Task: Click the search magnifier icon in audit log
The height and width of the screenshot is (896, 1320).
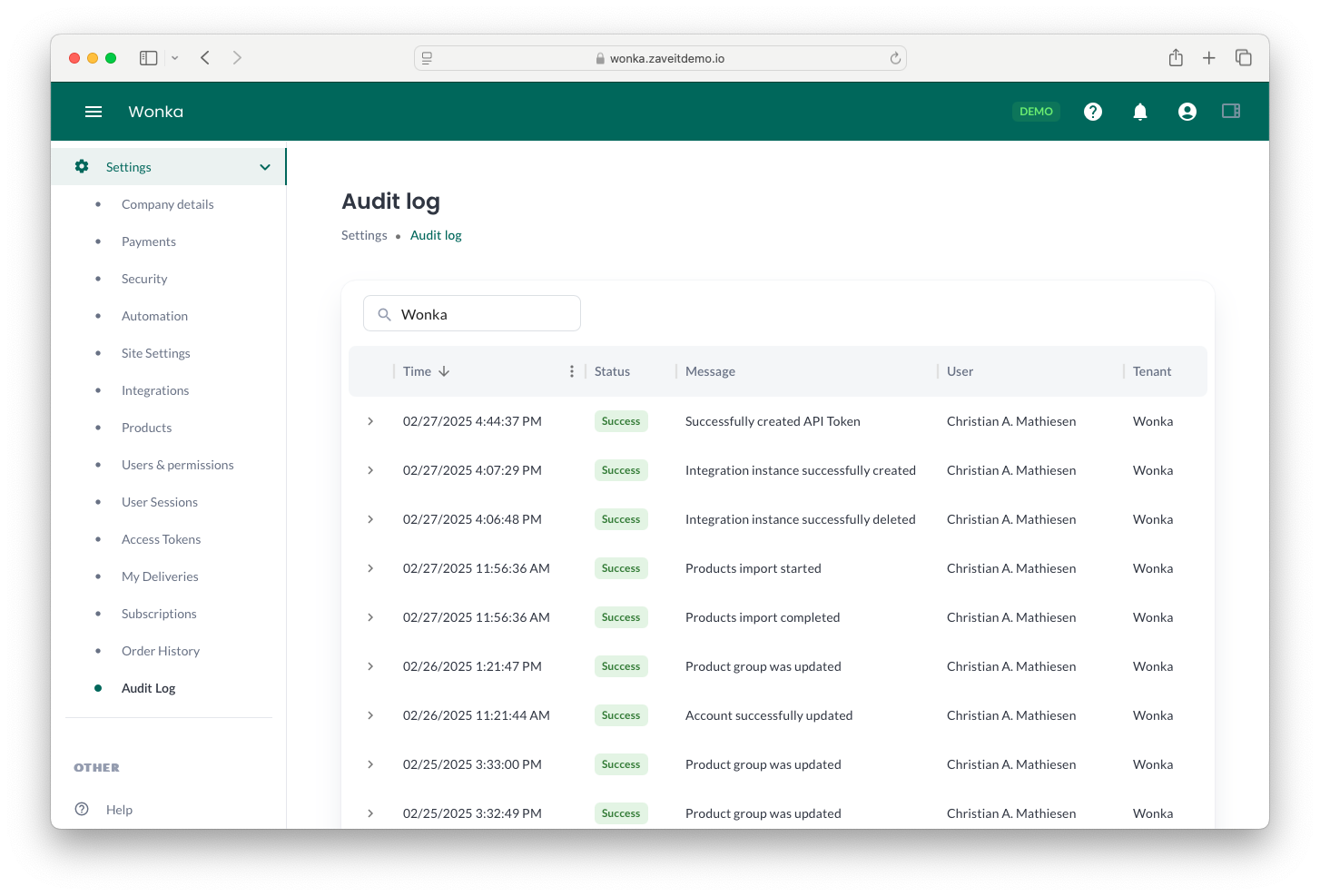Action: 384,314
